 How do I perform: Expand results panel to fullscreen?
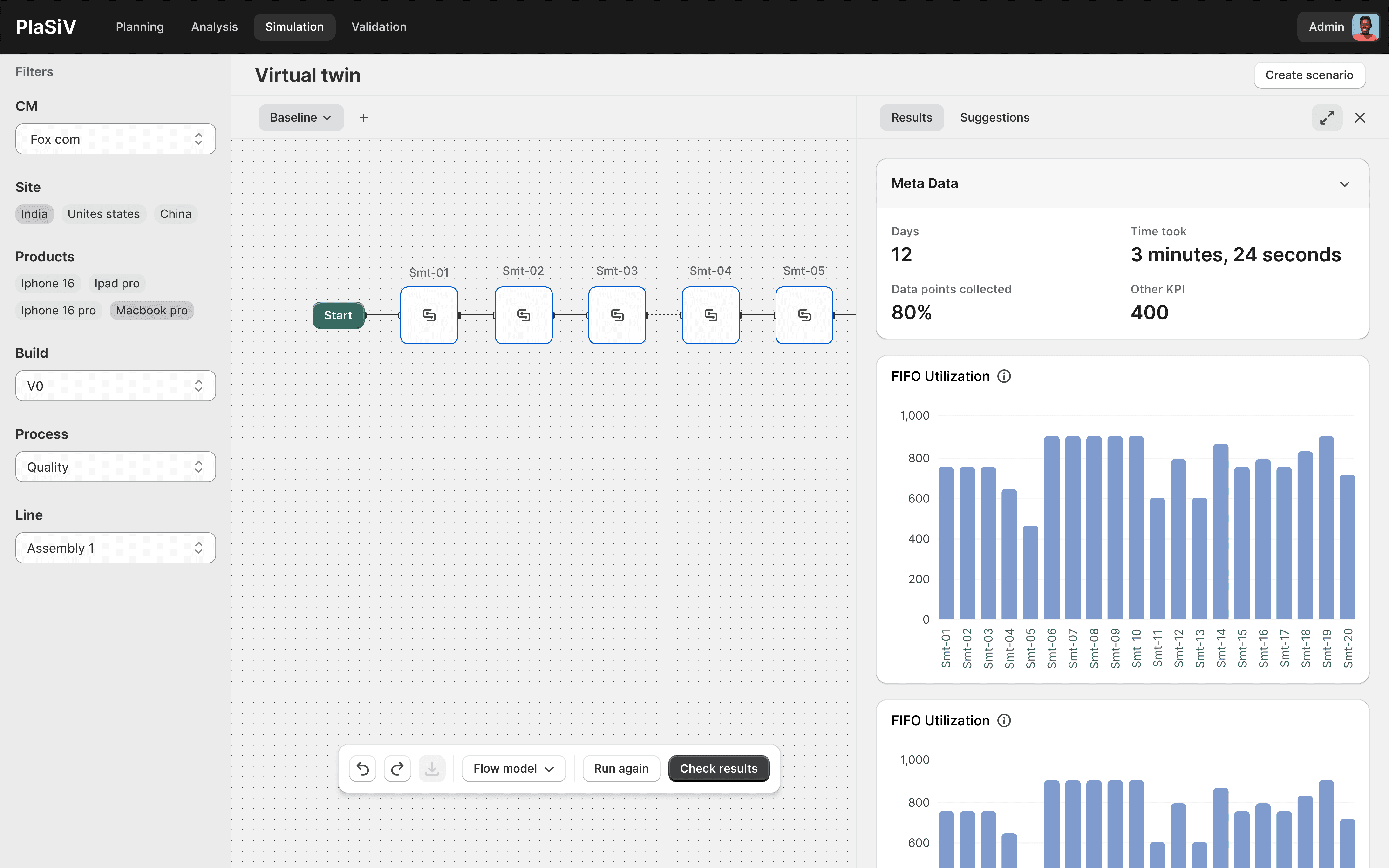(x=1327, y=118)
